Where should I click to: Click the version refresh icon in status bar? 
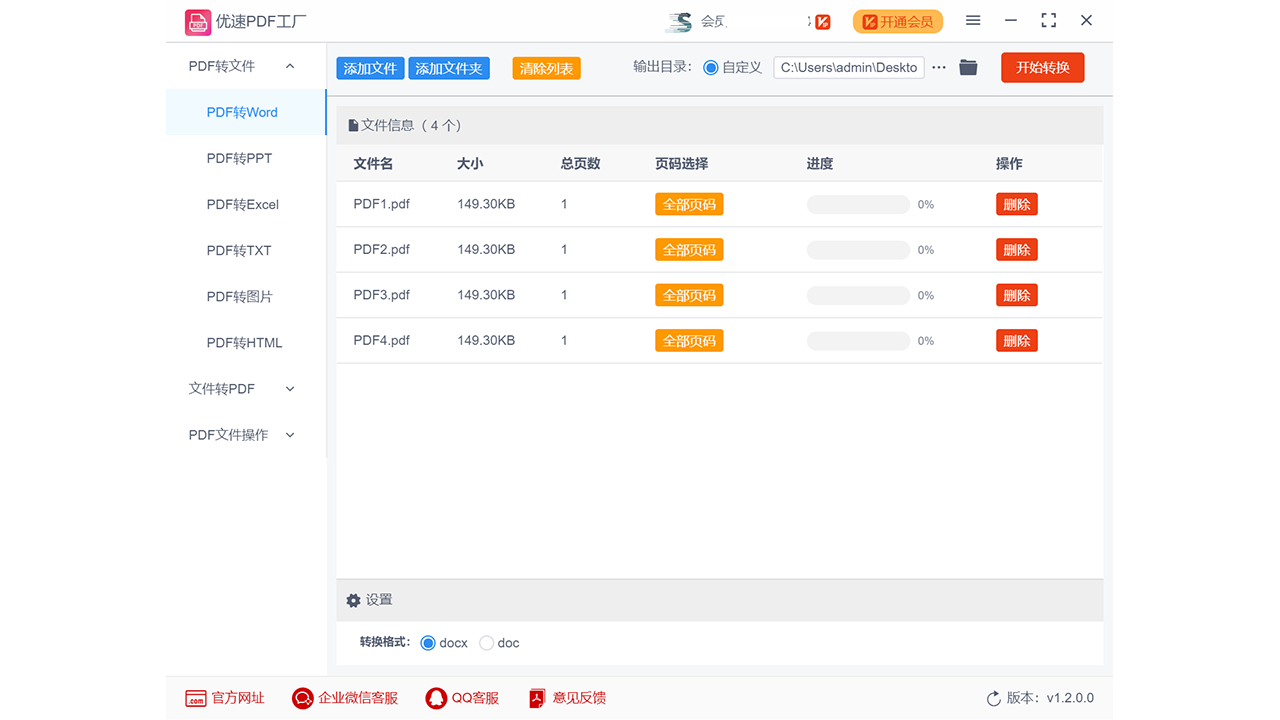pos(993,698)
